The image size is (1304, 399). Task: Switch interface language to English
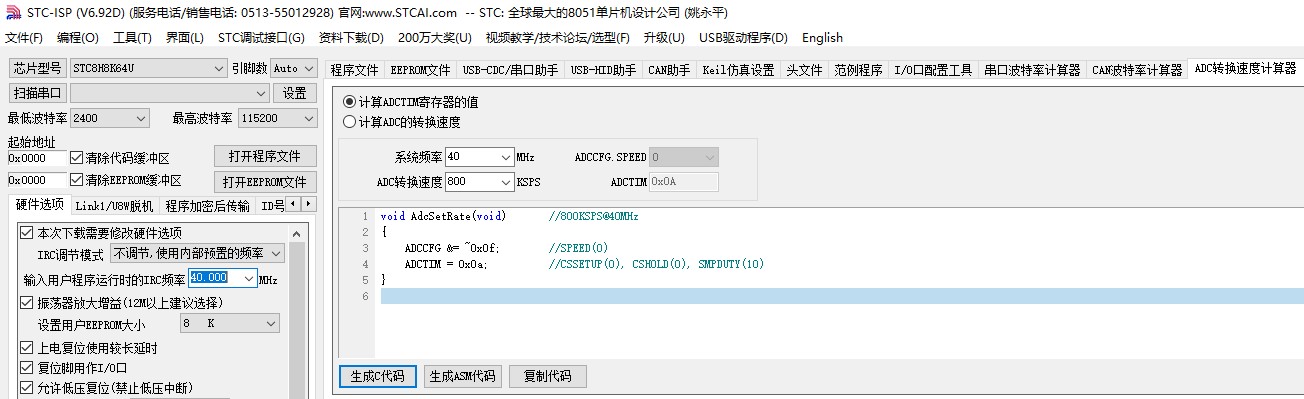[822, 38]
